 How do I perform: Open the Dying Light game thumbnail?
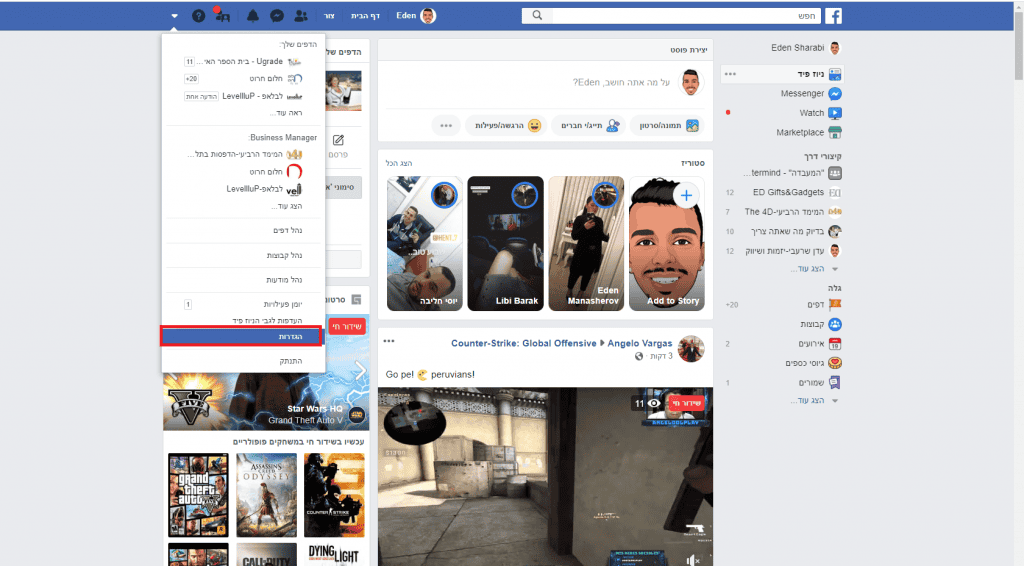tap(334, 554)
